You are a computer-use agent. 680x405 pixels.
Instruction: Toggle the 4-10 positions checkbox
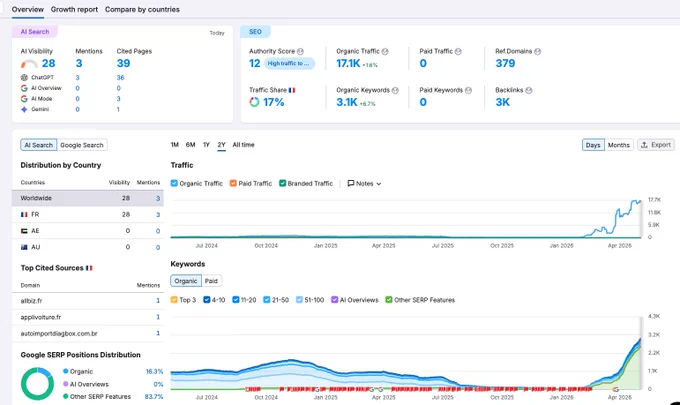(x=207, y=300)
